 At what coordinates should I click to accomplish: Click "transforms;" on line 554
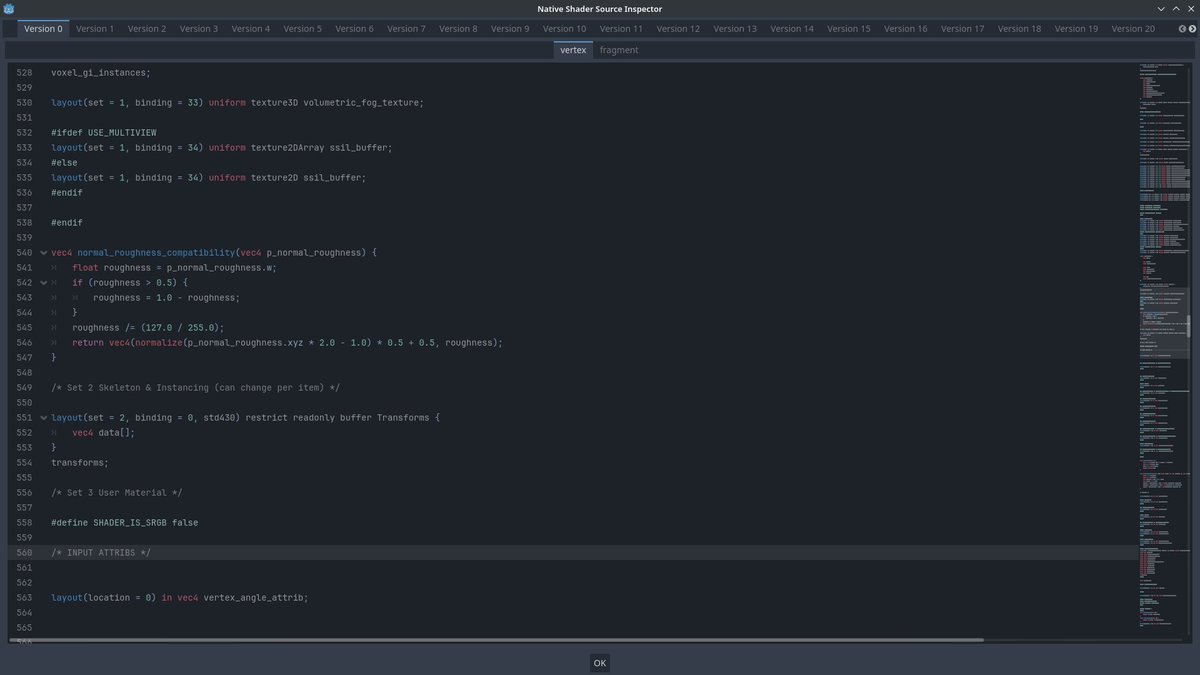[x=80, y=463]
